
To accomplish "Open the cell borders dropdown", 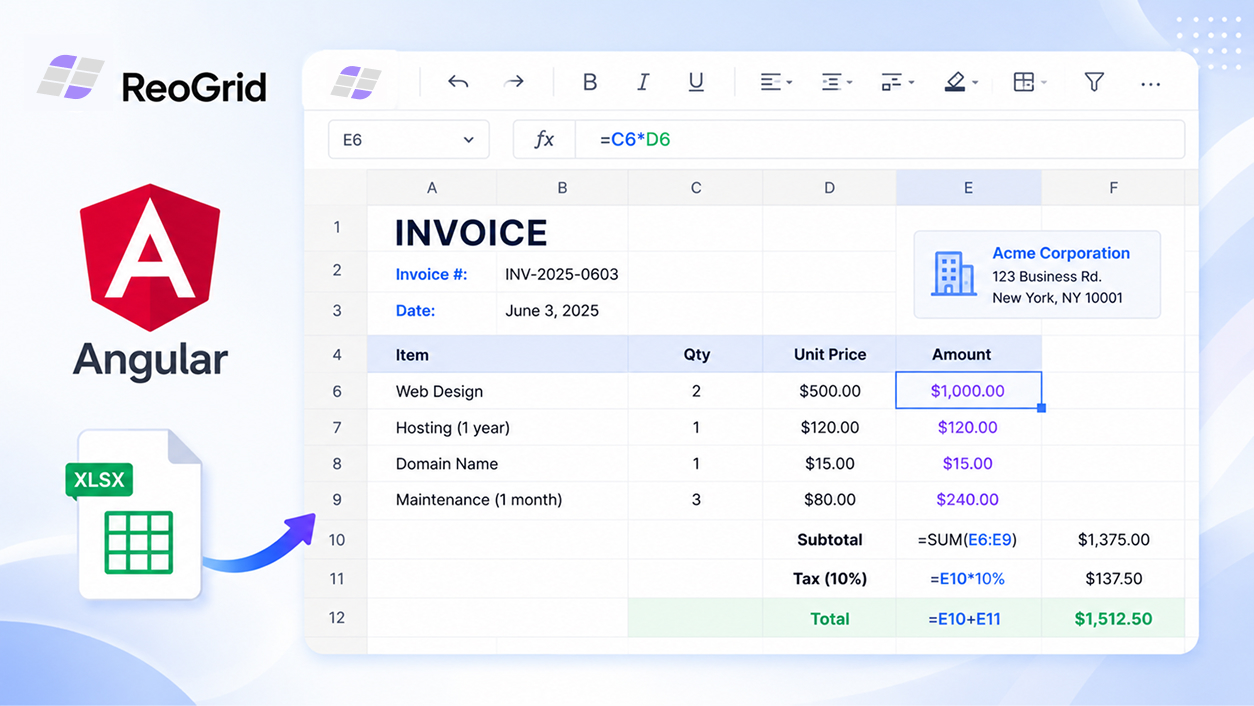I will (1029, 82).
